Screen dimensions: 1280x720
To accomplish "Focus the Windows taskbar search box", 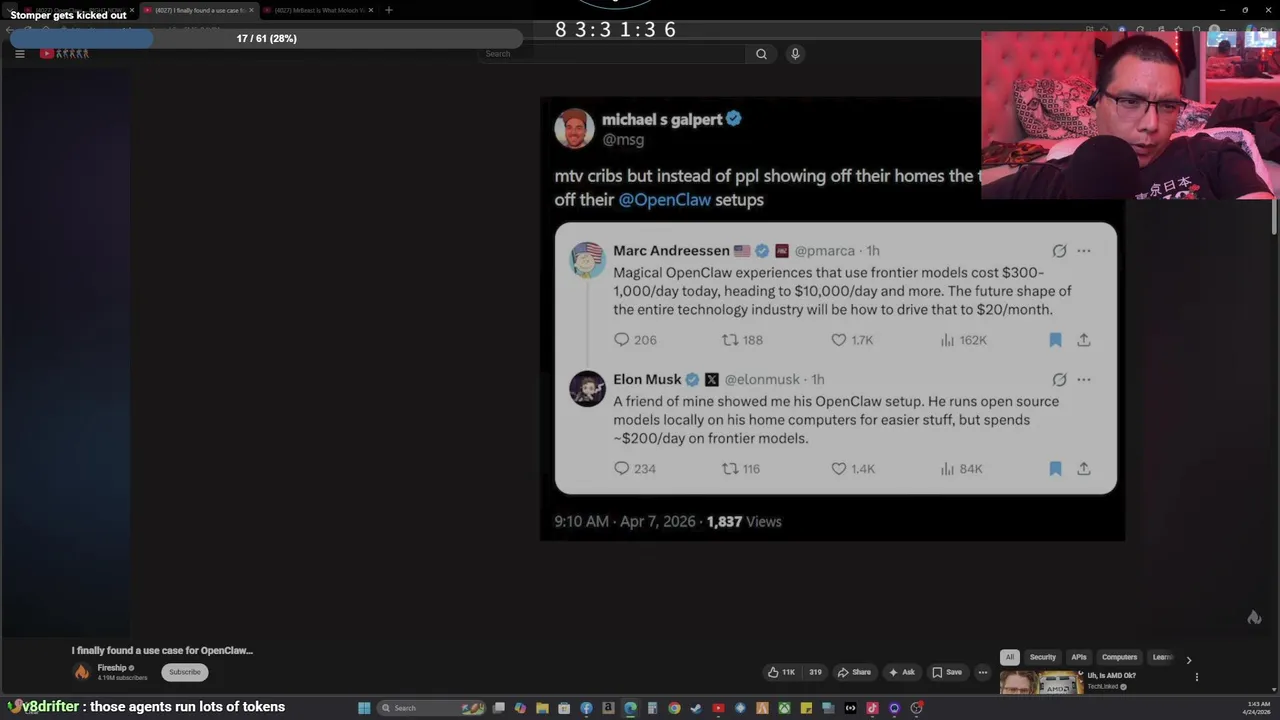I will (x=433, y=708).
